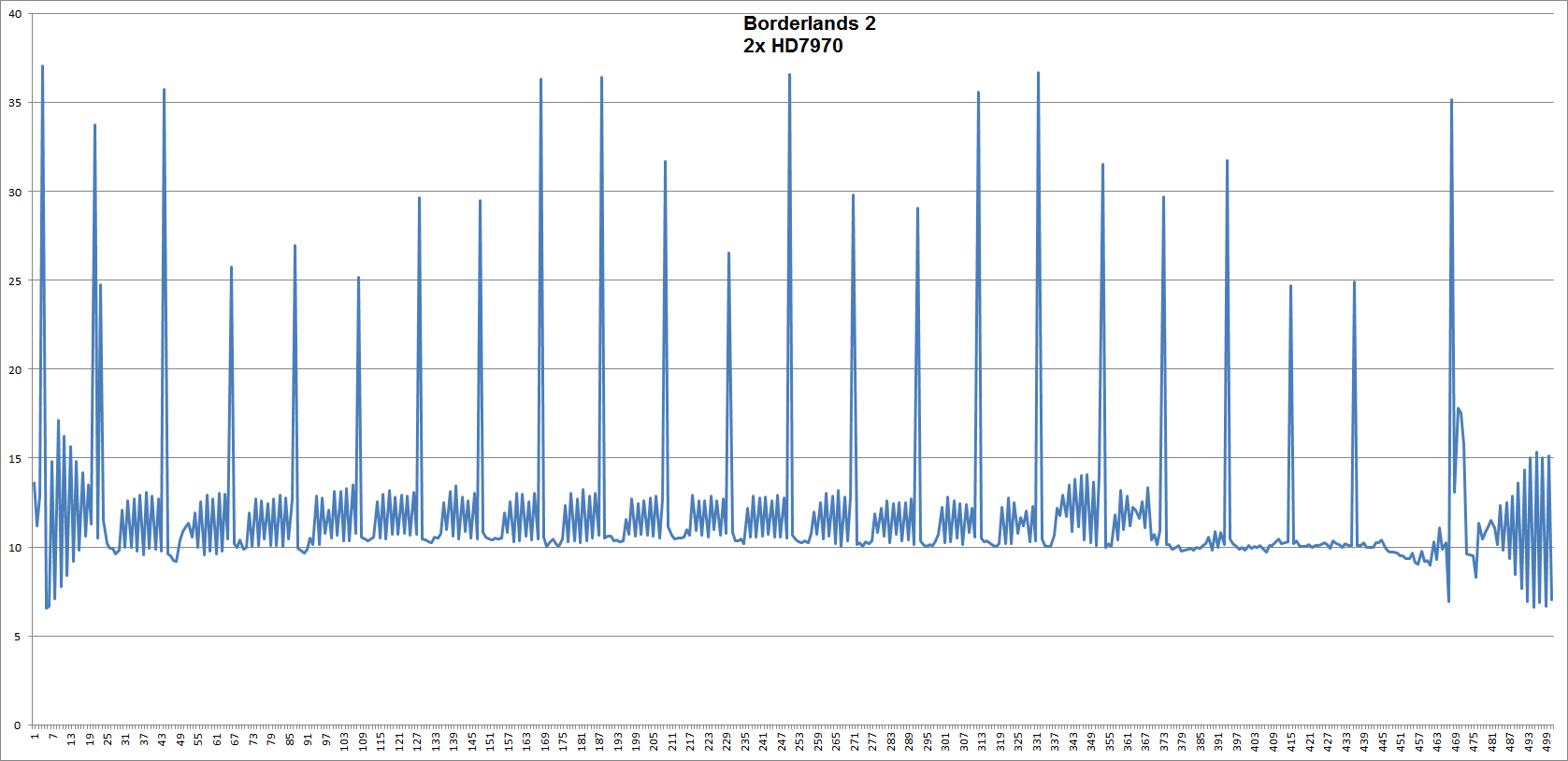The width and height of the screenshot is (1568, 761).
Task: Click the x-axis label 271
Action: point(855,741)
